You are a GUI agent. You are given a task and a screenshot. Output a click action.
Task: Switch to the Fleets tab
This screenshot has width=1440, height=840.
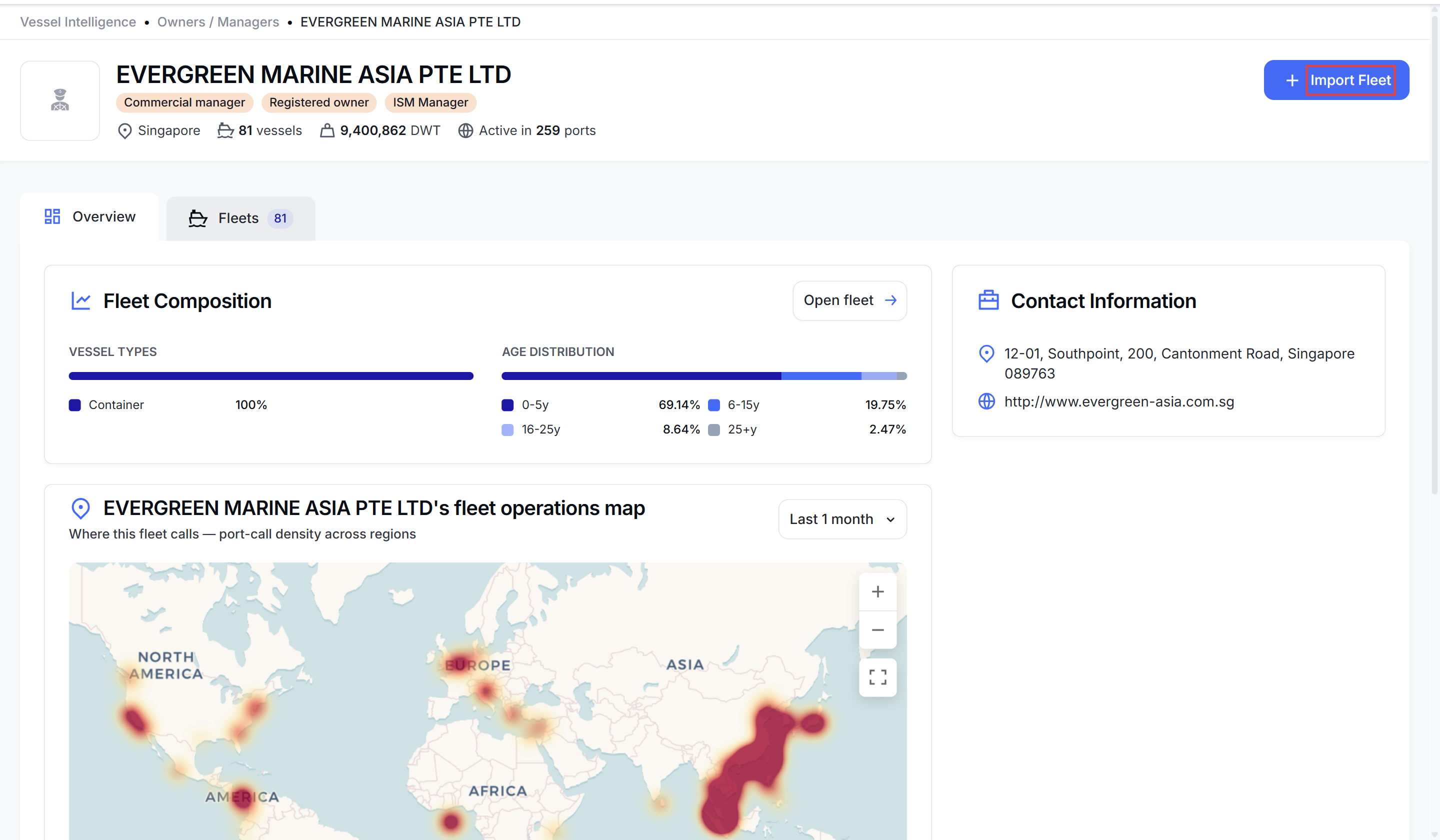pos(240,218)
